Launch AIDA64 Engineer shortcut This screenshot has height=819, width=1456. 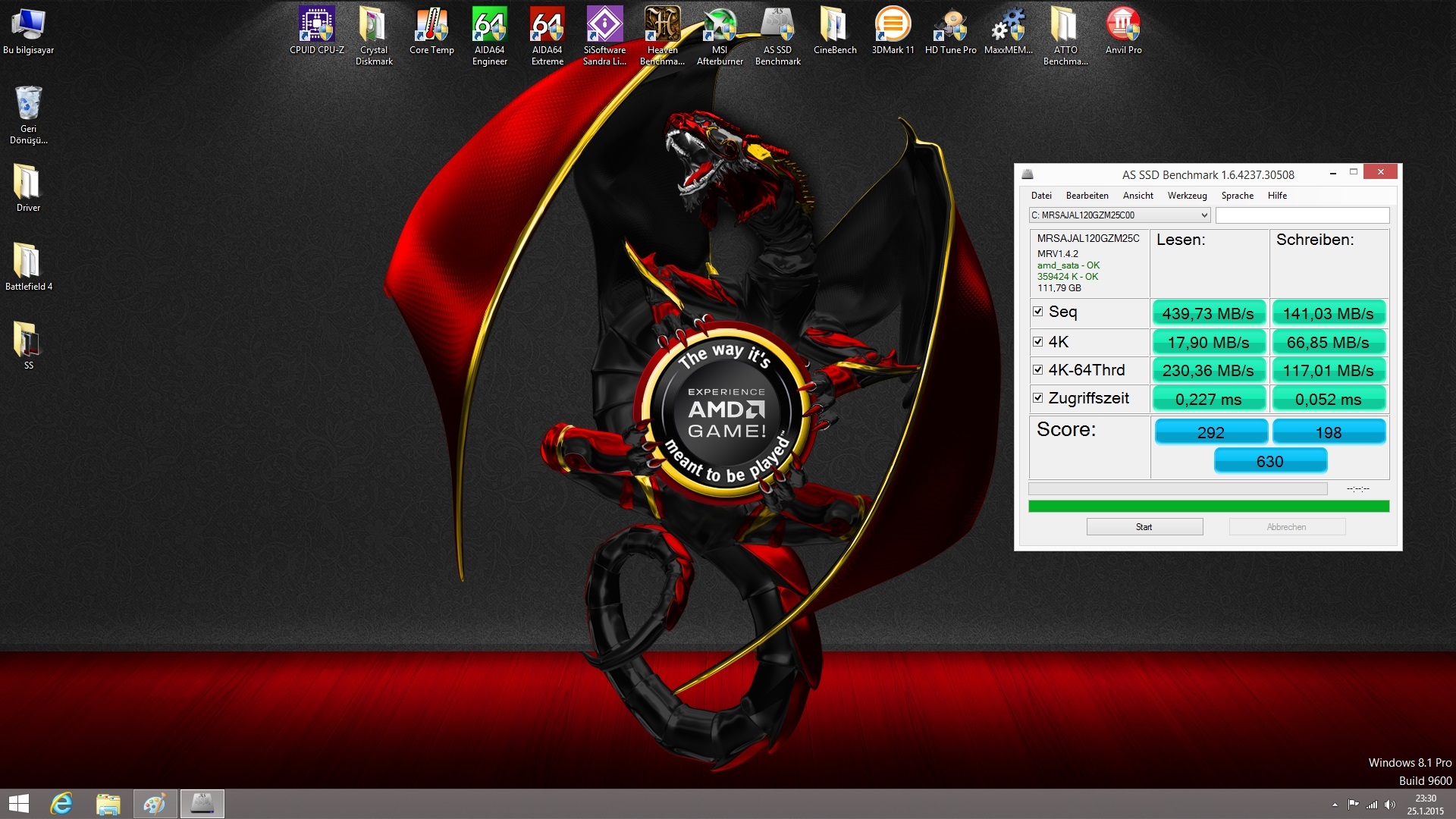(x=489, y=36)
